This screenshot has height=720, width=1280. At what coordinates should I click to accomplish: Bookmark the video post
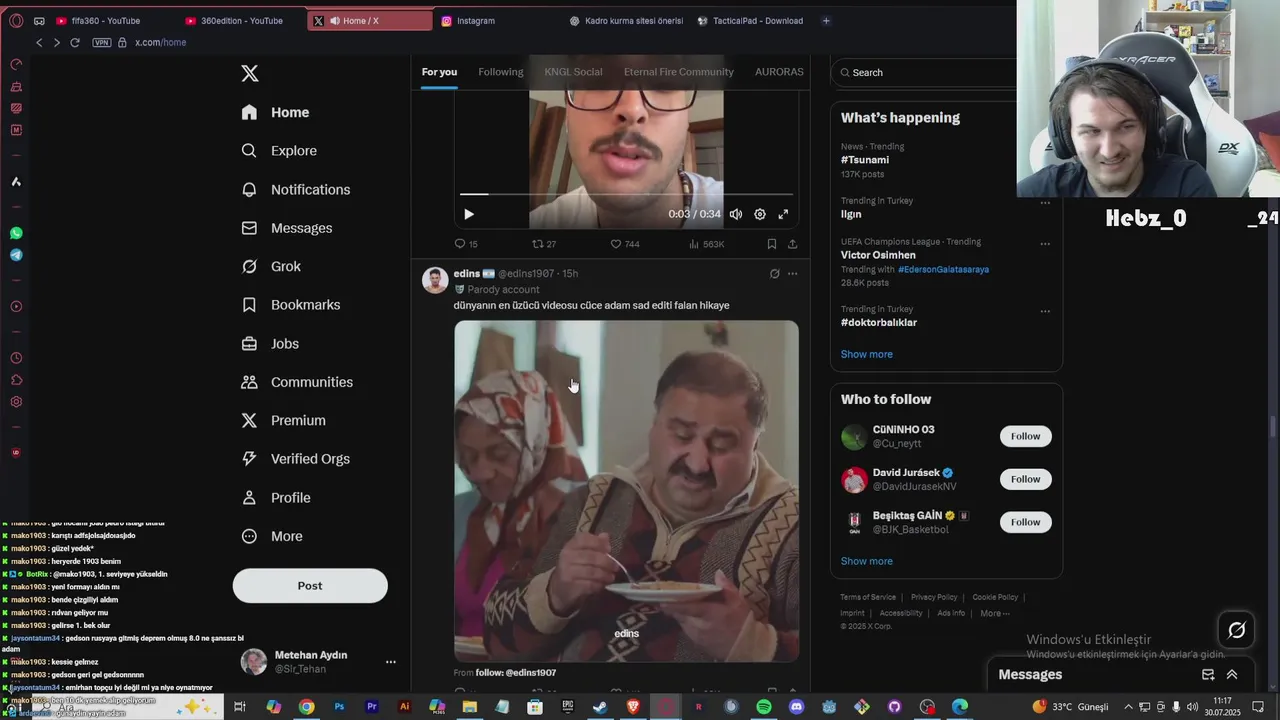[771, 244]
